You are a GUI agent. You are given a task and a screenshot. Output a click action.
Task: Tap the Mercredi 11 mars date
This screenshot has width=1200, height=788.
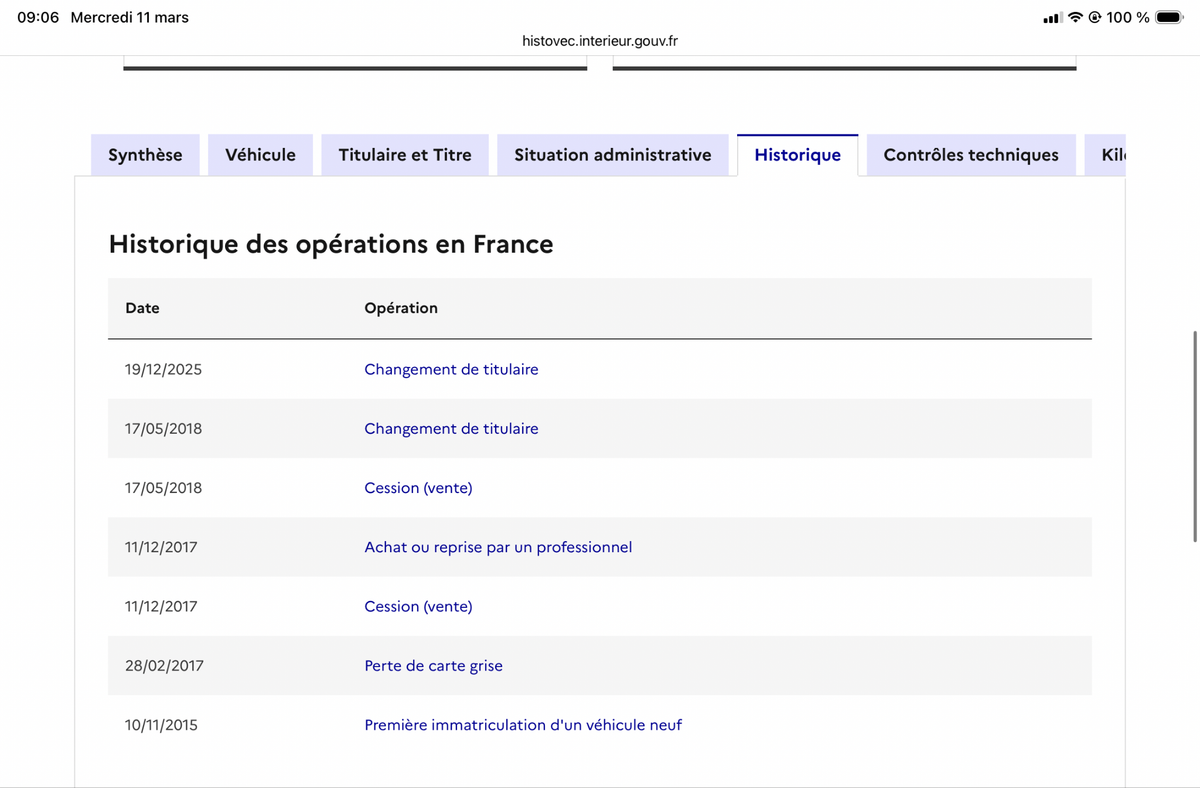[130, 17]
